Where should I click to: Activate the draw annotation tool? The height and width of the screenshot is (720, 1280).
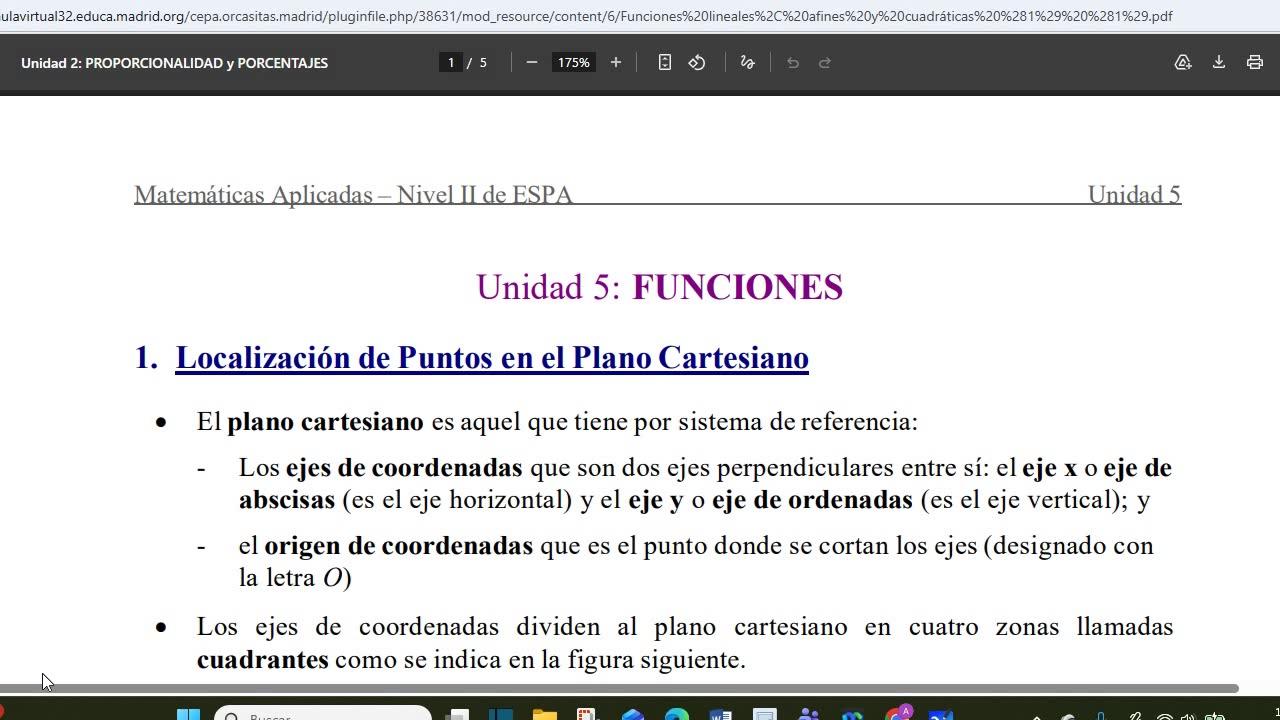747,62
